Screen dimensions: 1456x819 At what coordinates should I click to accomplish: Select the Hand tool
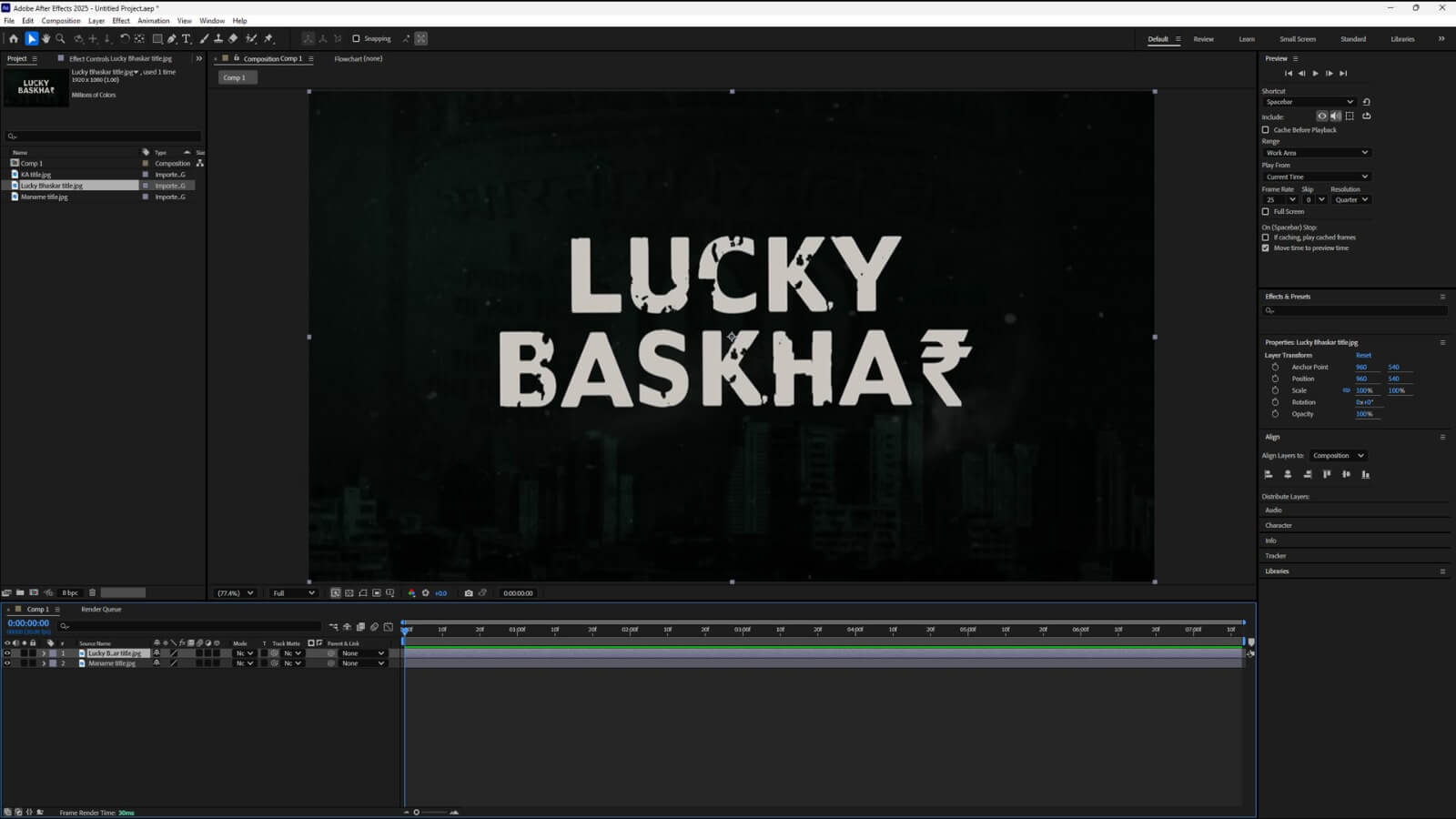click(45, 39)
